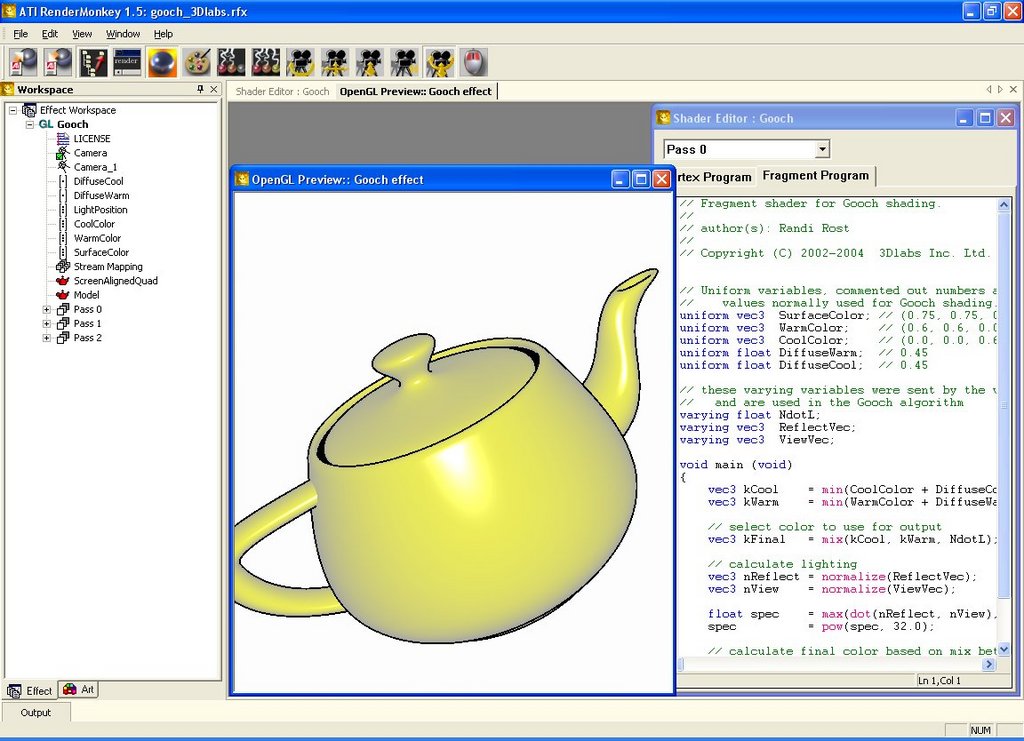Viewport: 1024px width, 741px height.
Task: Expand the Pass 0 tree node
Action: pos(46,309)
